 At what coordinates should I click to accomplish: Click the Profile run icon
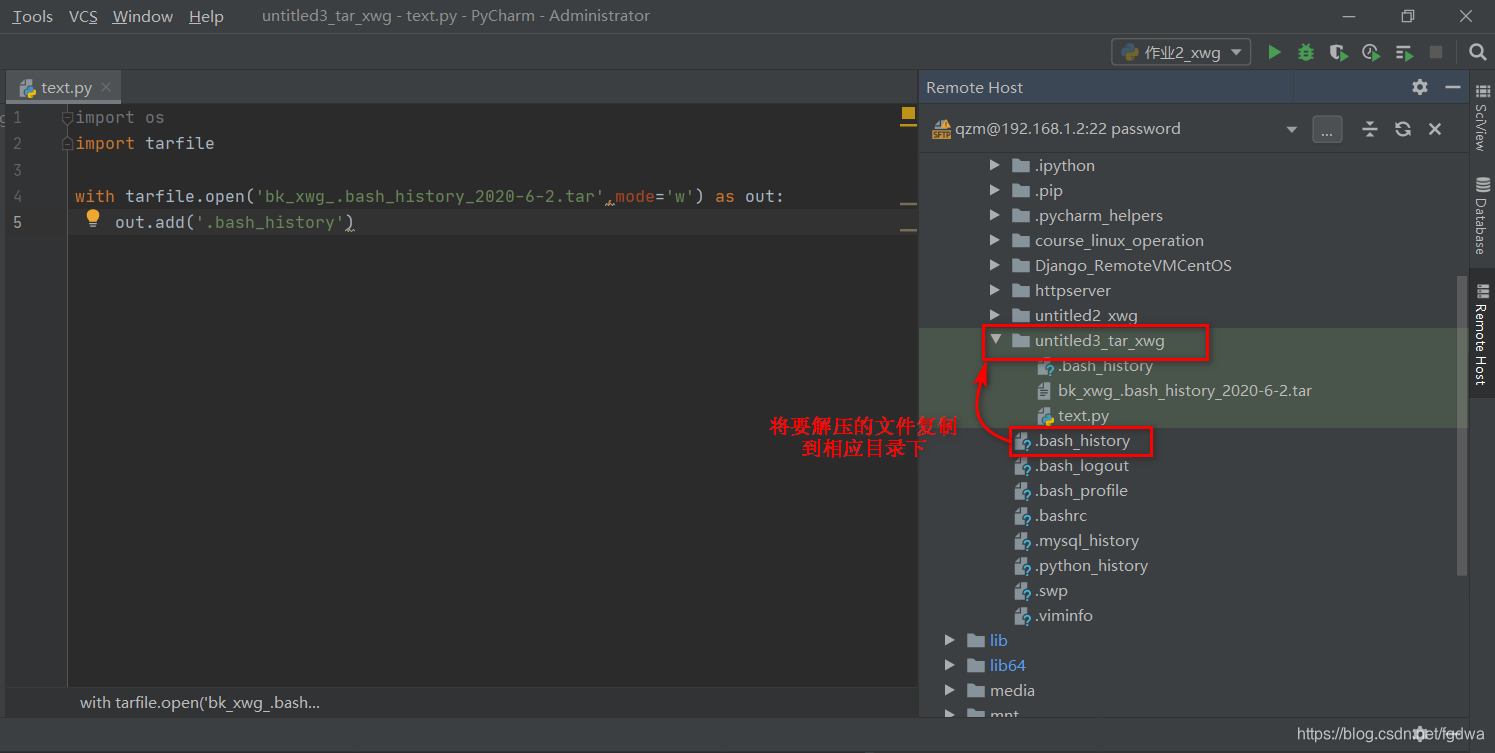point(1370,52)
